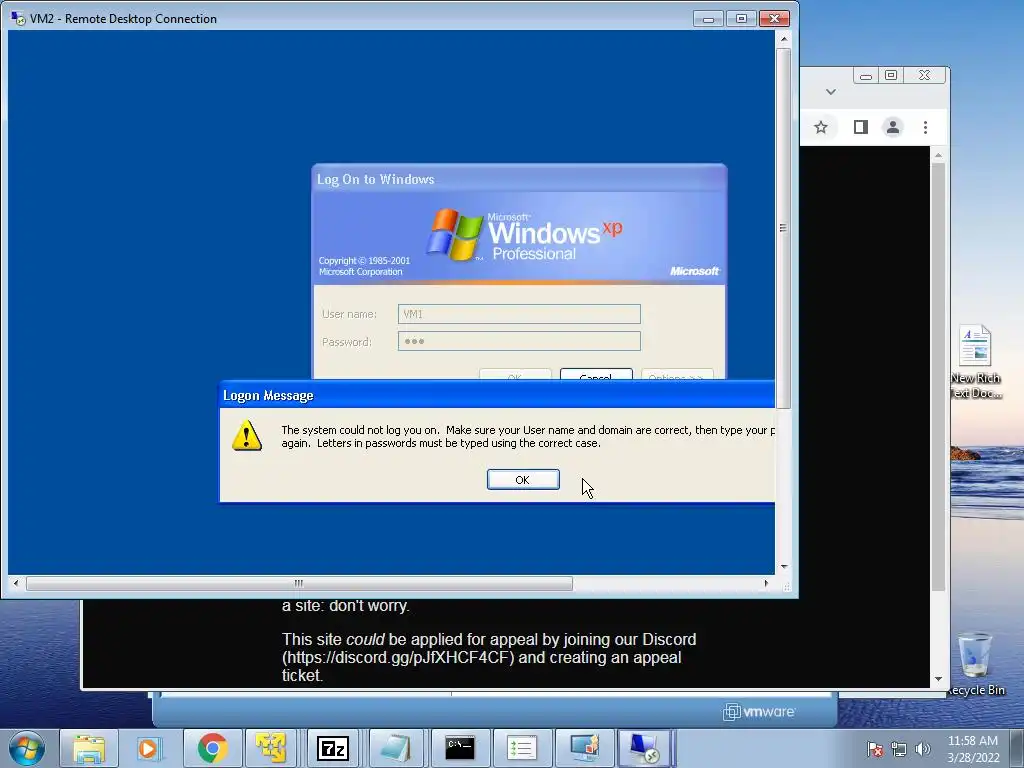The image size is (1024, 768).
Task: Open 7-Zip from the taskbar
Action: coord(333,748)
